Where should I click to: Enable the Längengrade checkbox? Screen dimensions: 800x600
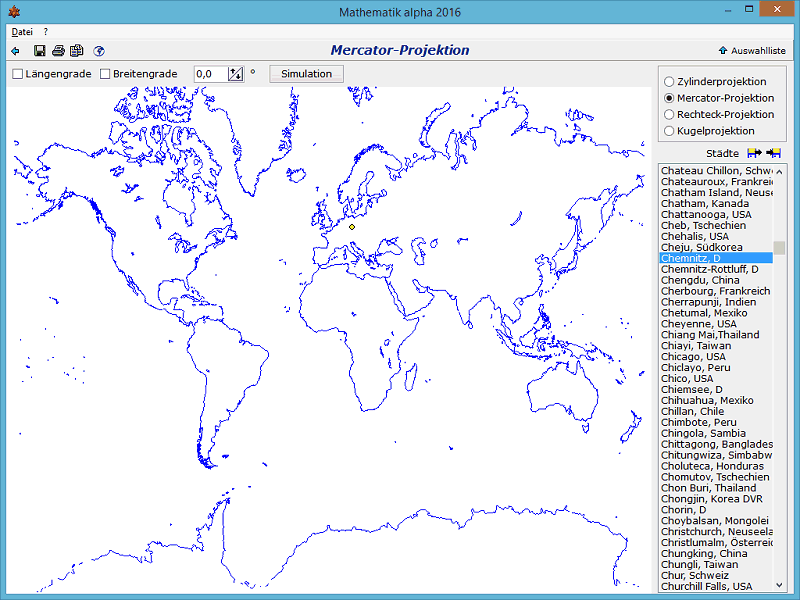pos(16,73)
